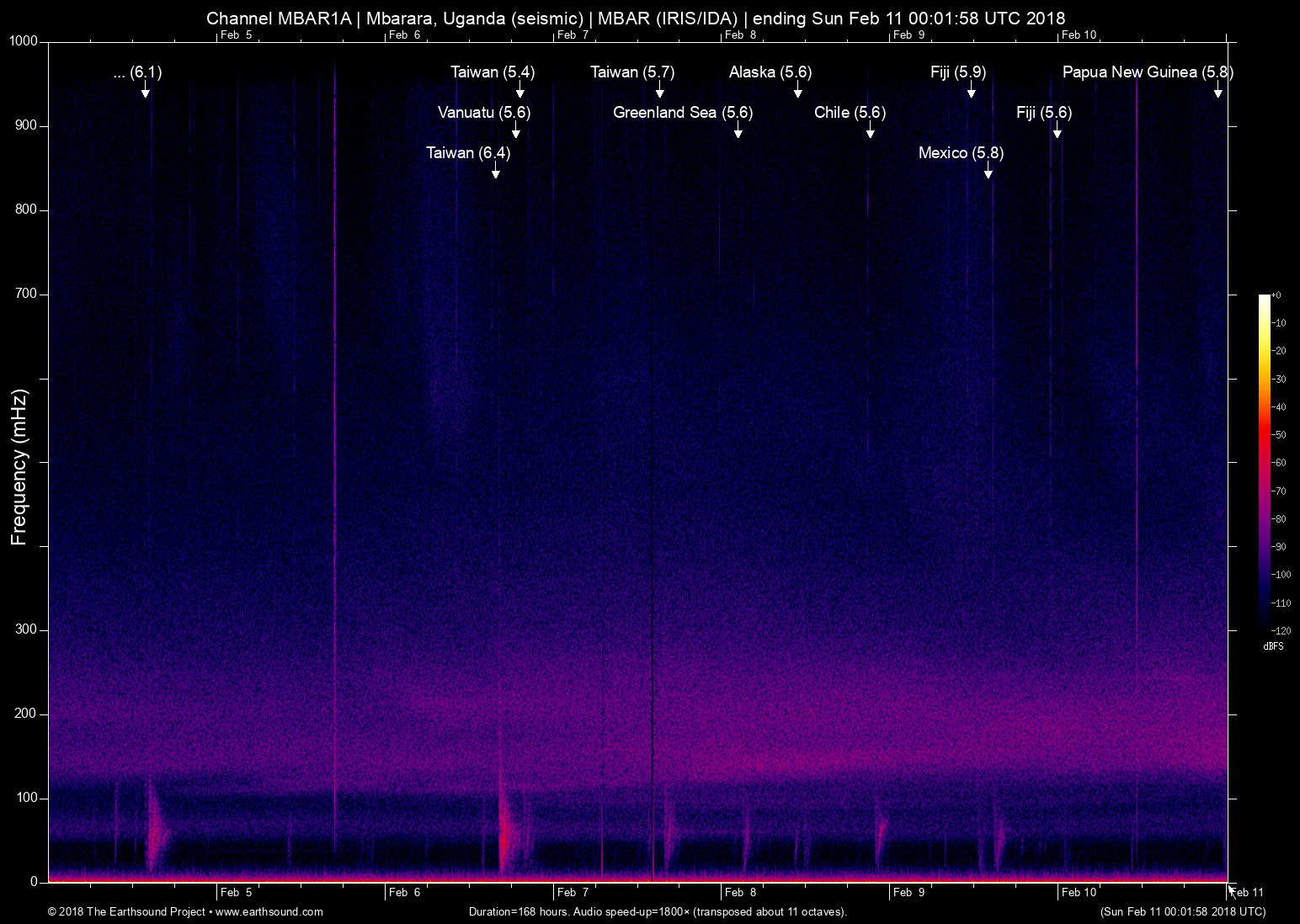Select the Taiwan (5.7) event label
Image resolution: width=1300 pixels, height=924 pixels.
(x=632, y=72)
